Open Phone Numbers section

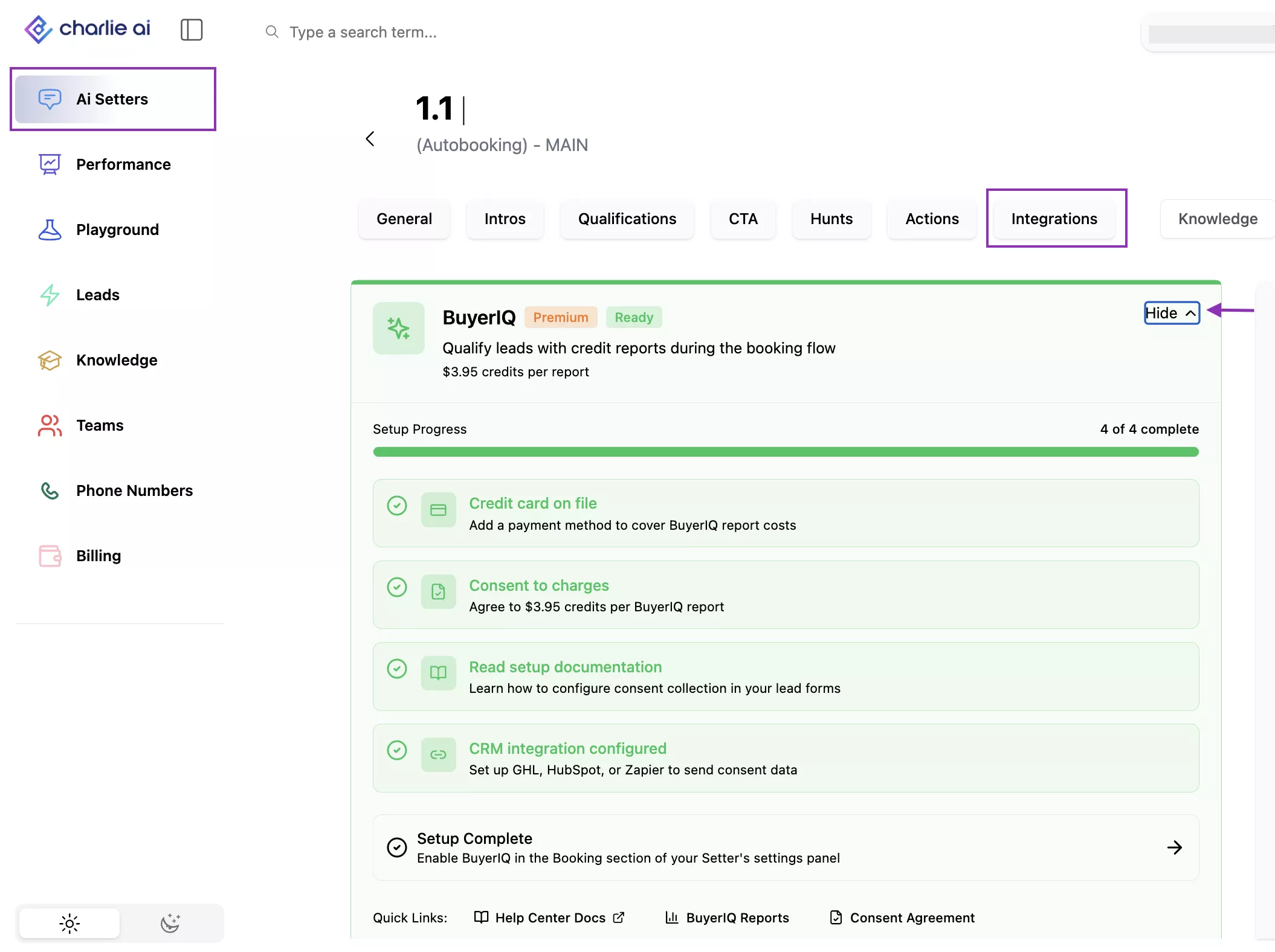click(134, 490)
